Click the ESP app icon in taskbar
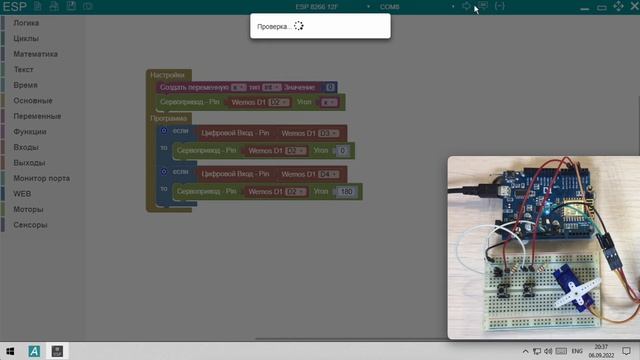This screenshot has height=360, width=640. (x=57, y=351)
